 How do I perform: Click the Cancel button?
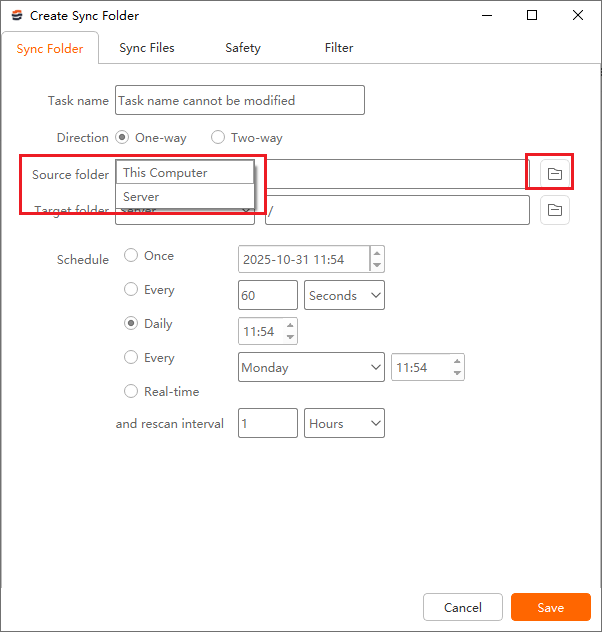pos(463,607)
